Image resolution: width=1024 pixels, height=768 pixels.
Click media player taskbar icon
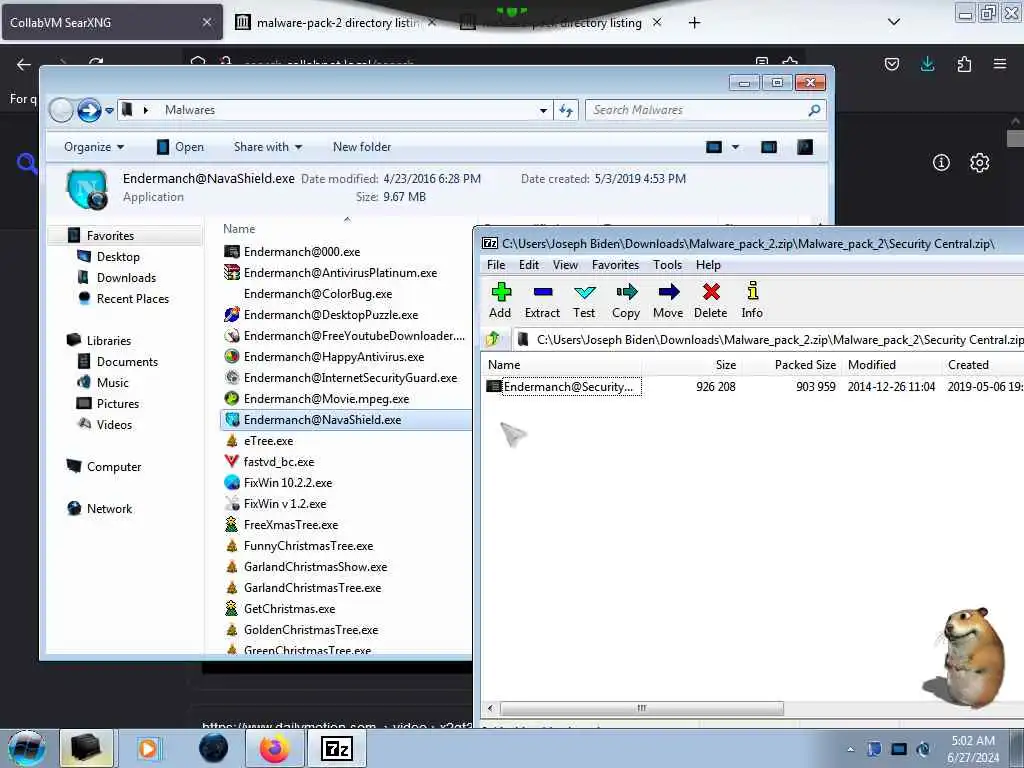(x=148, y=748)
